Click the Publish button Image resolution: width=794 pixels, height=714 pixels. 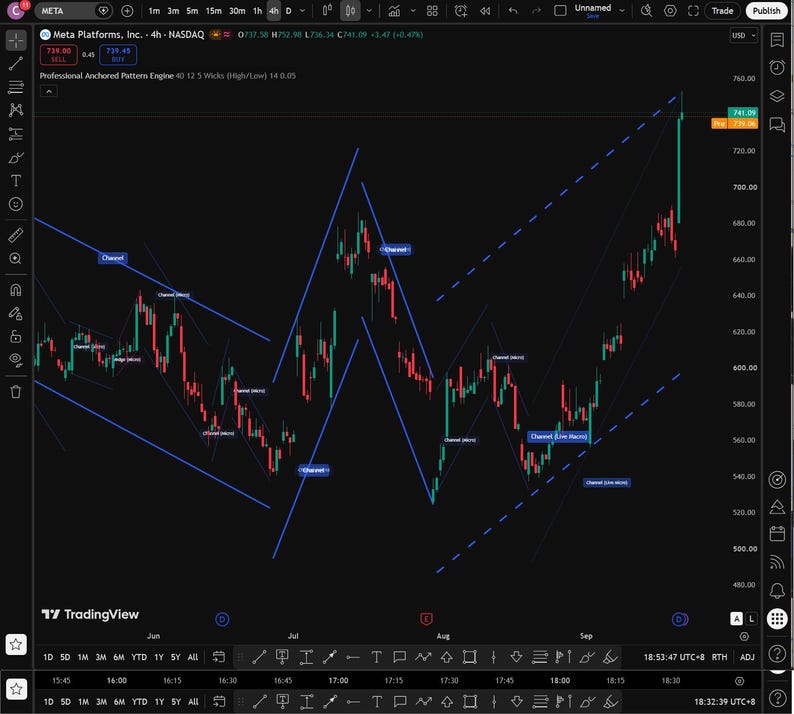(766, 11)
